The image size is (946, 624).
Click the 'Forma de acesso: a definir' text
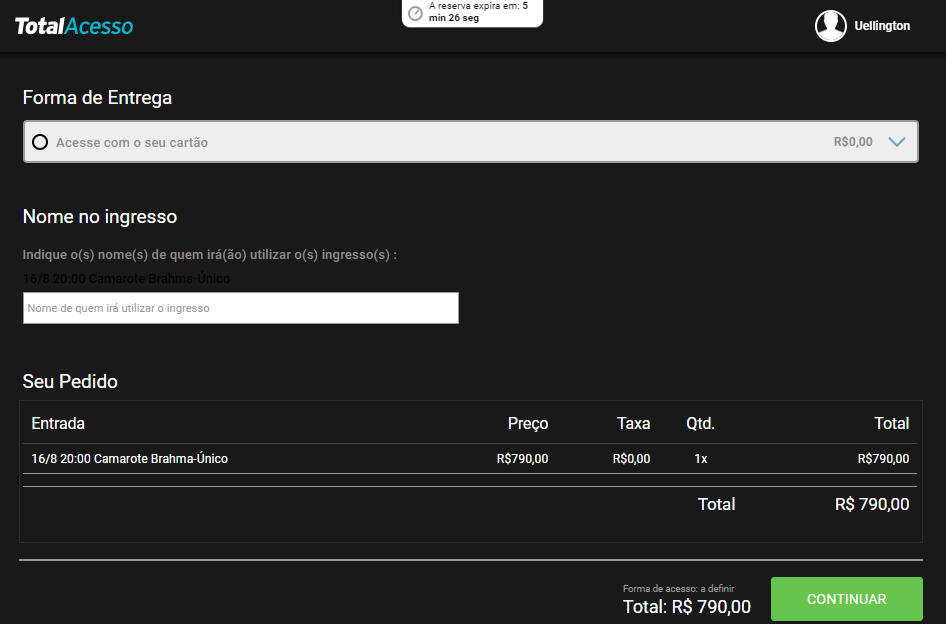678,588
